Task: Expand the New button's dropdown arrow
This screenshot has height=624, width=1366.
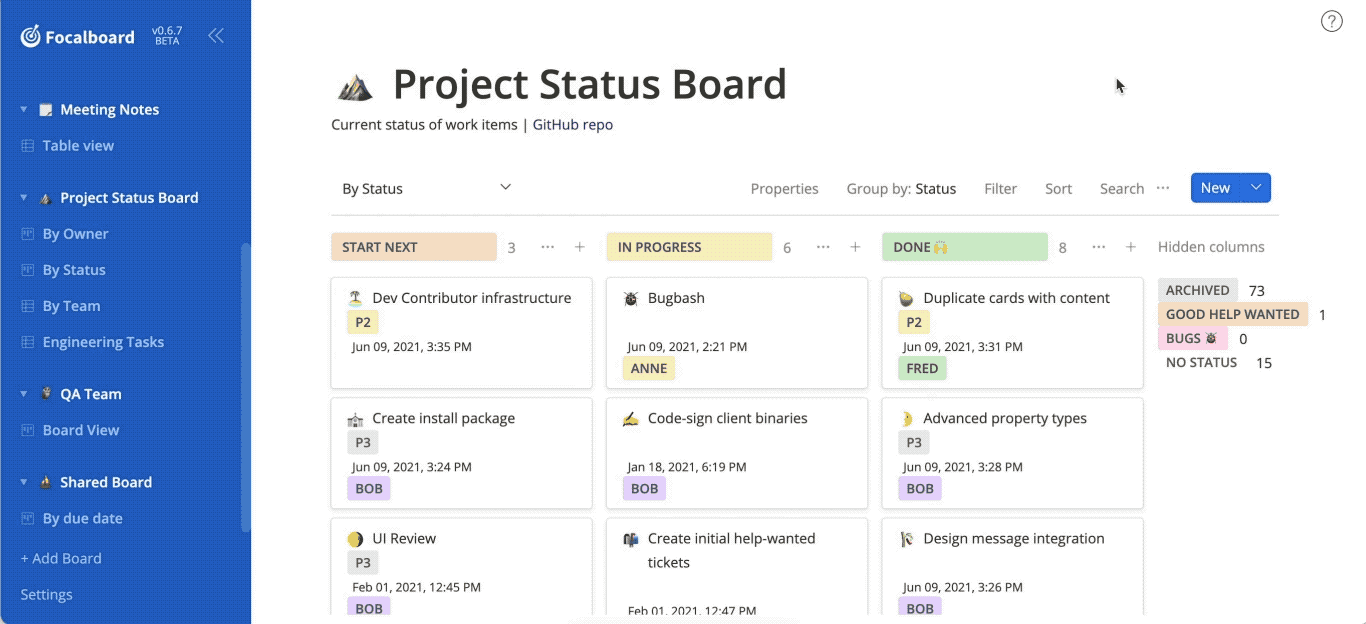Action: tap(1257, 187)
